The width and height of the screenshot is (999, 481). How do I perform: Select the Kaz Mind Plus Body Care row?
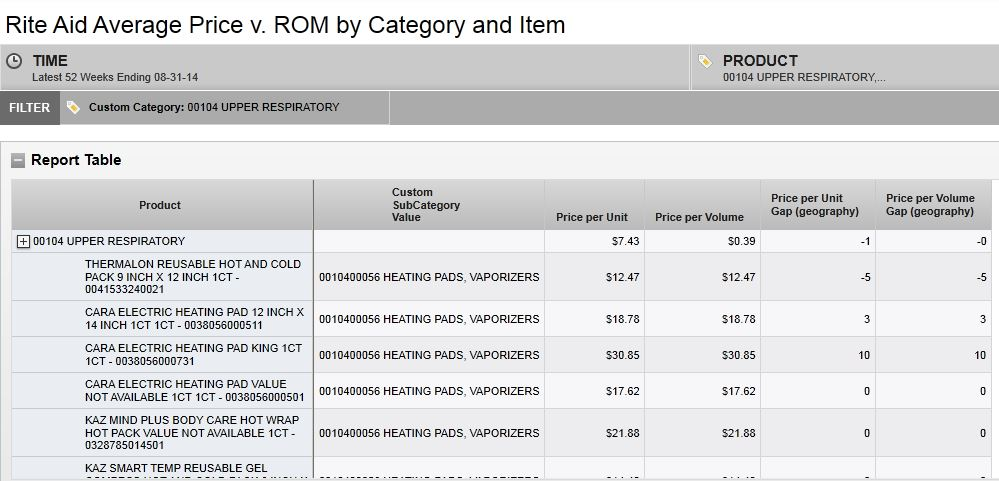pyautogui.click(x=192, y=433)
